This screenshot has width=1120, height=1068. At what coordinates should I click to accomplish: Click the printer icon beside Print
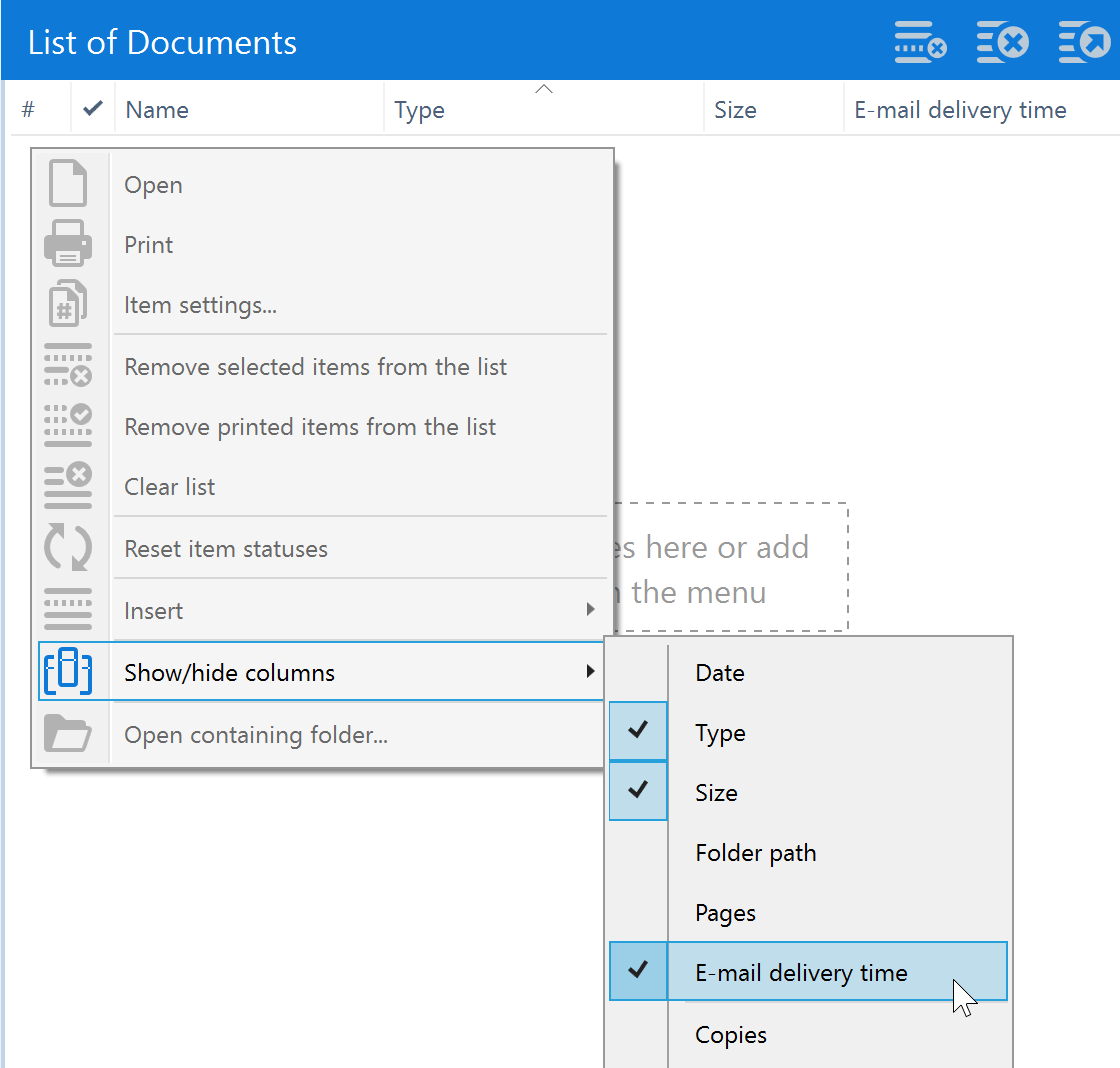point(68,244)
